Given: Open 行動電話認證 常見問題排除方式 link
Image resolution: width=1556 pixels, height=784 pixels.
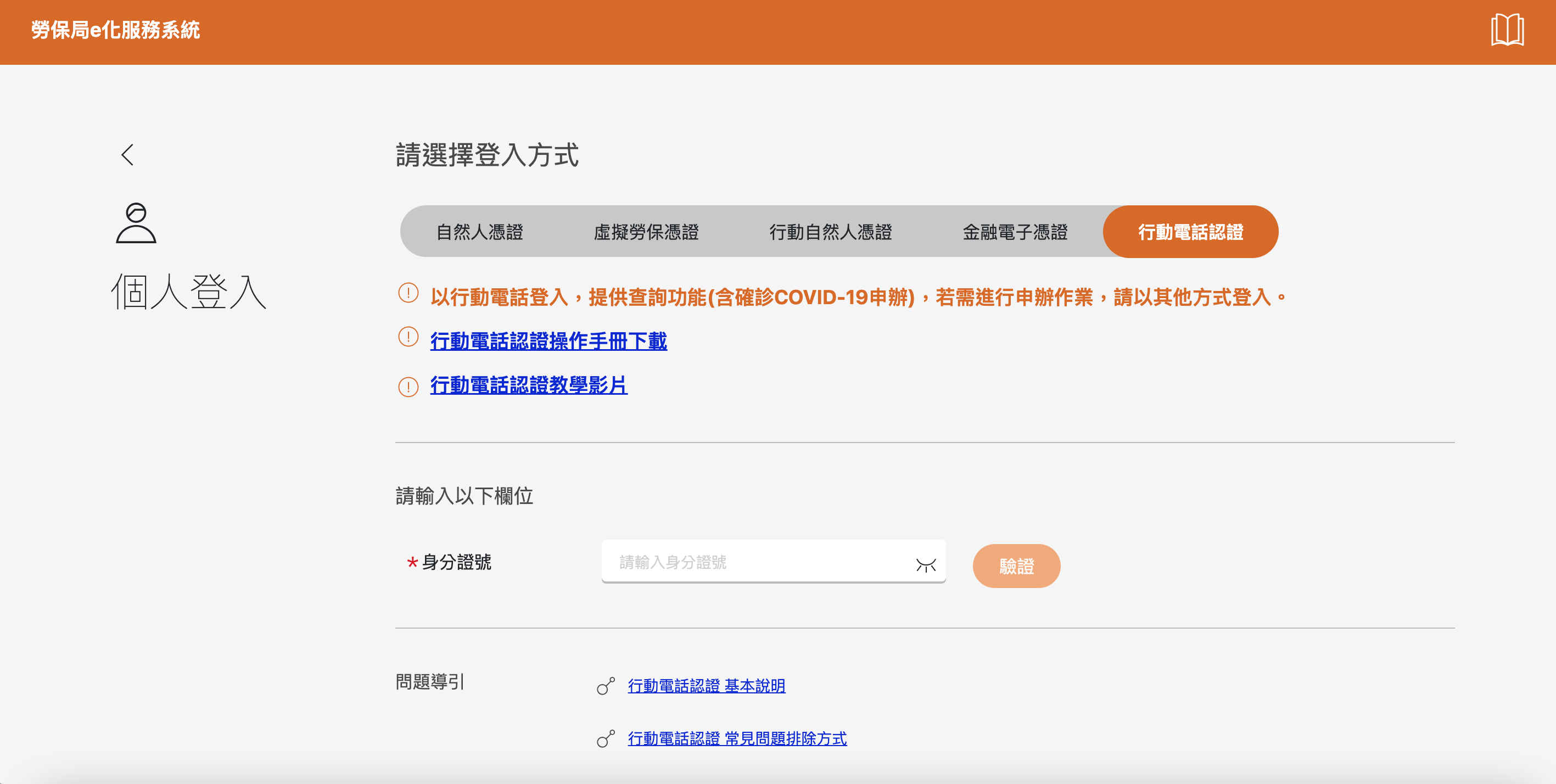Looking at the screenshot, I should [737, 738].
